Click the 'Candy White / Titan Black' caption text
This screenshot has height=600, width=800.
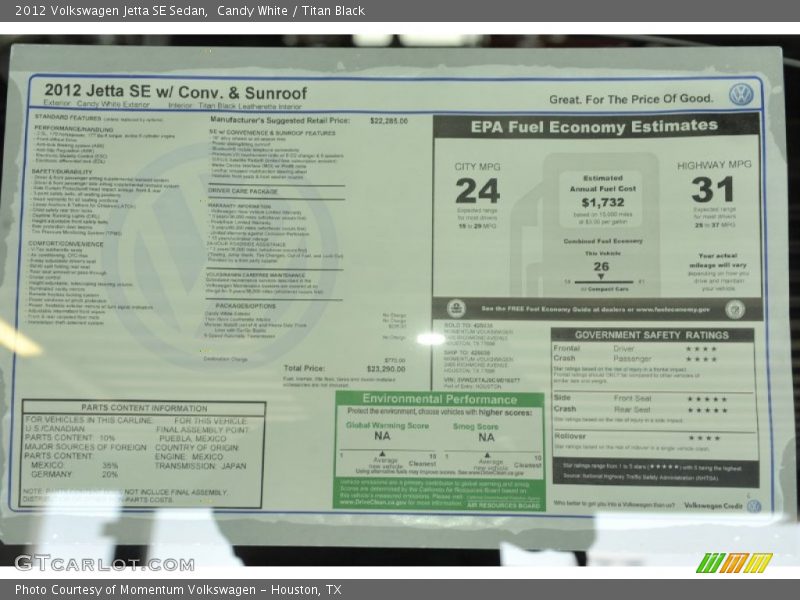tap(291, 11)
